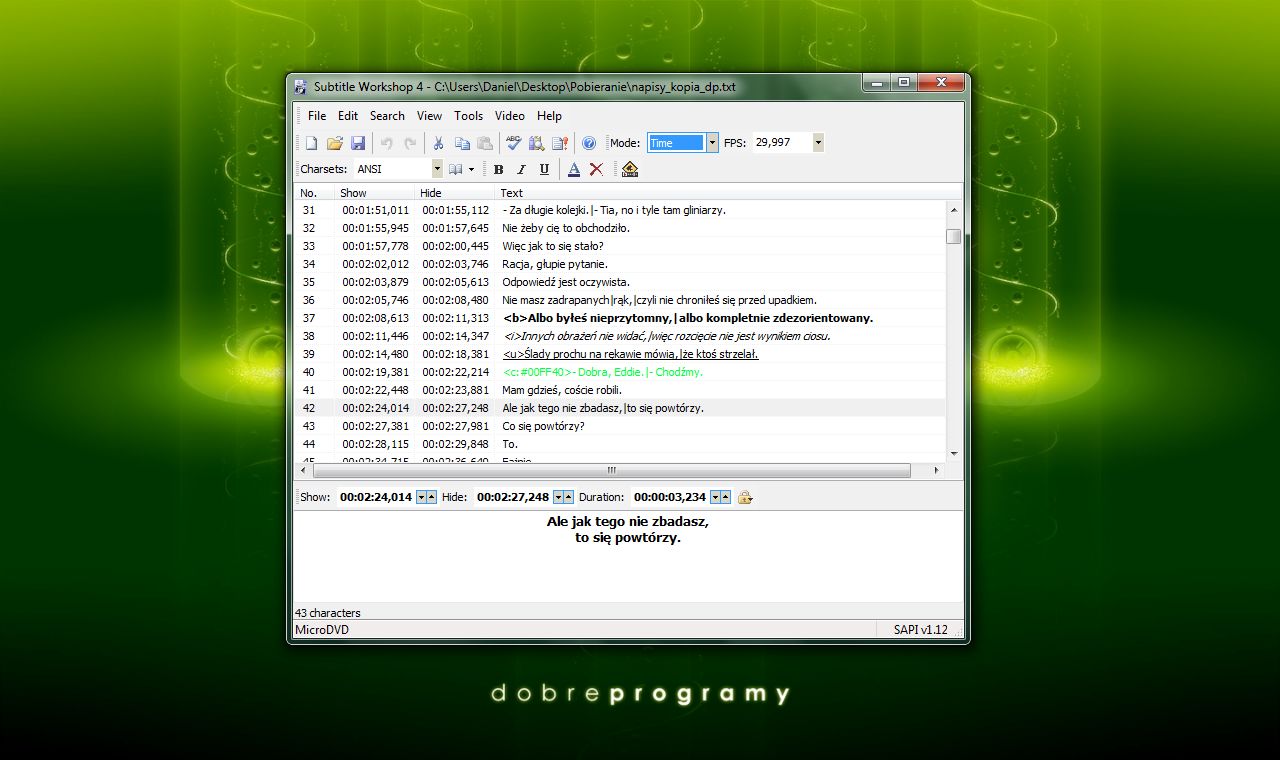This screenshot has width=1280, height=760.
Task: Decrease the Show time with down arrow
Action: [421, 497]
